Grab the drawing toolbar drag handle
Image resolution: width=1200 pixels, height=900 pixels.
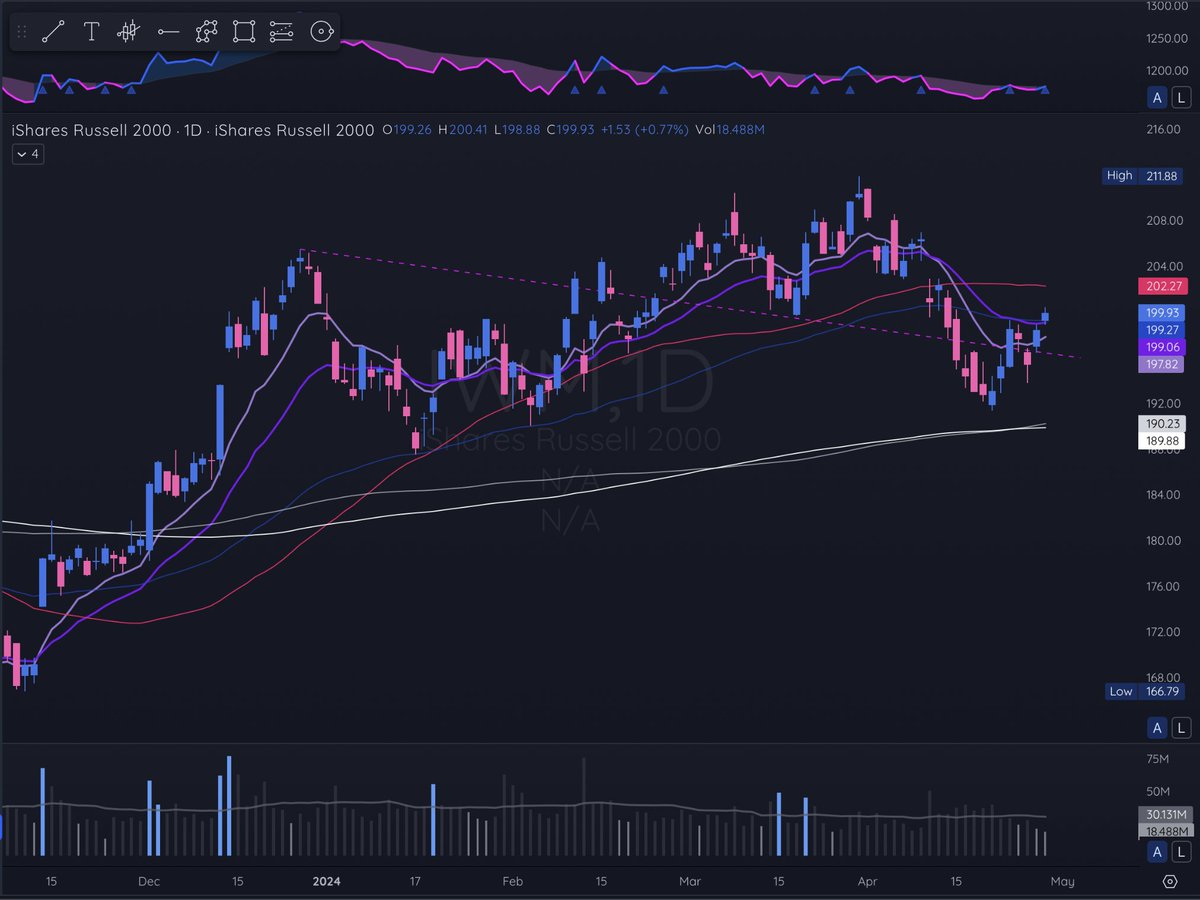[x=22, y=32]
